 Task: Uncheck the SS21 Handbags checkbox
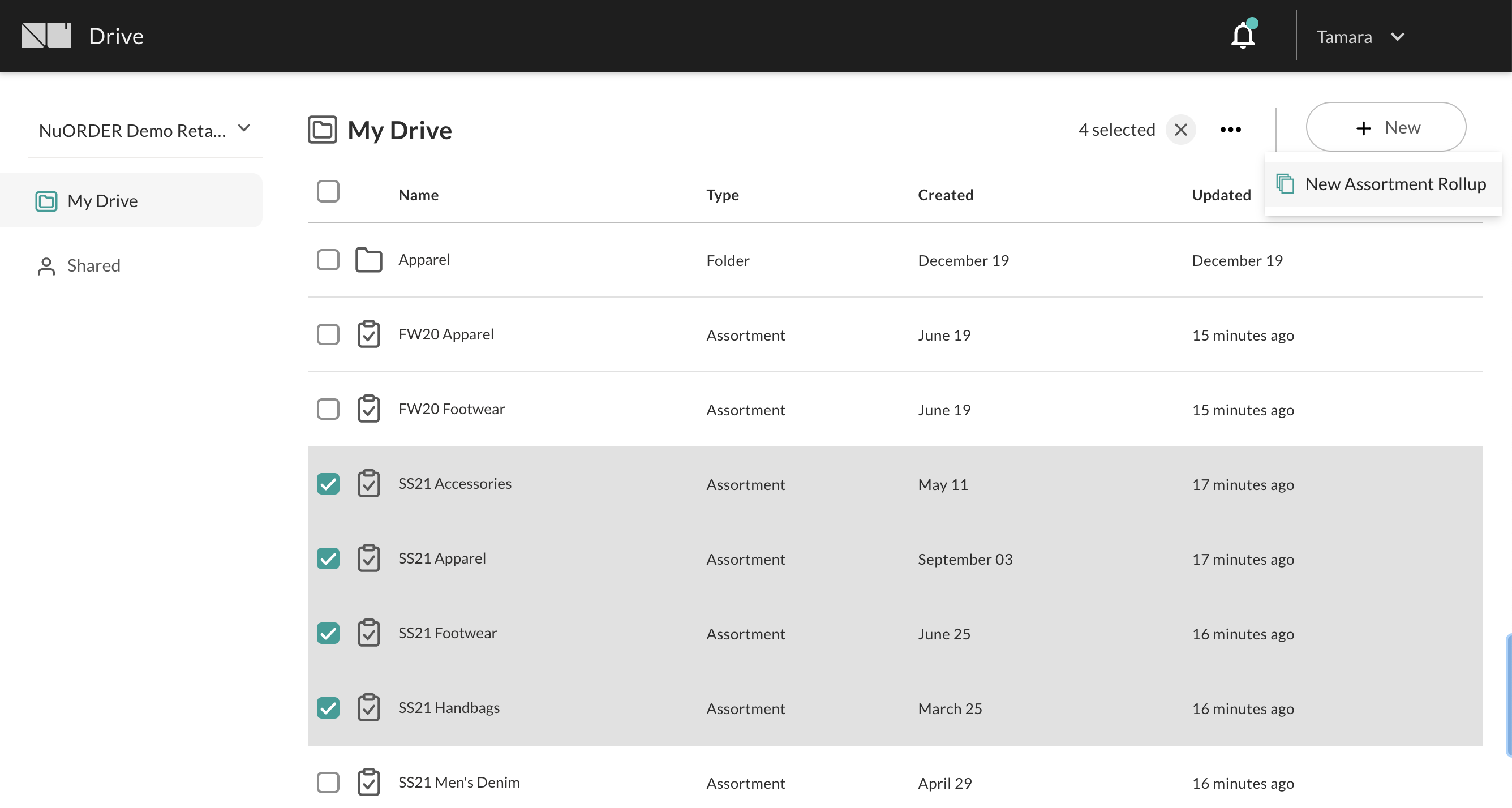(328, 708)
